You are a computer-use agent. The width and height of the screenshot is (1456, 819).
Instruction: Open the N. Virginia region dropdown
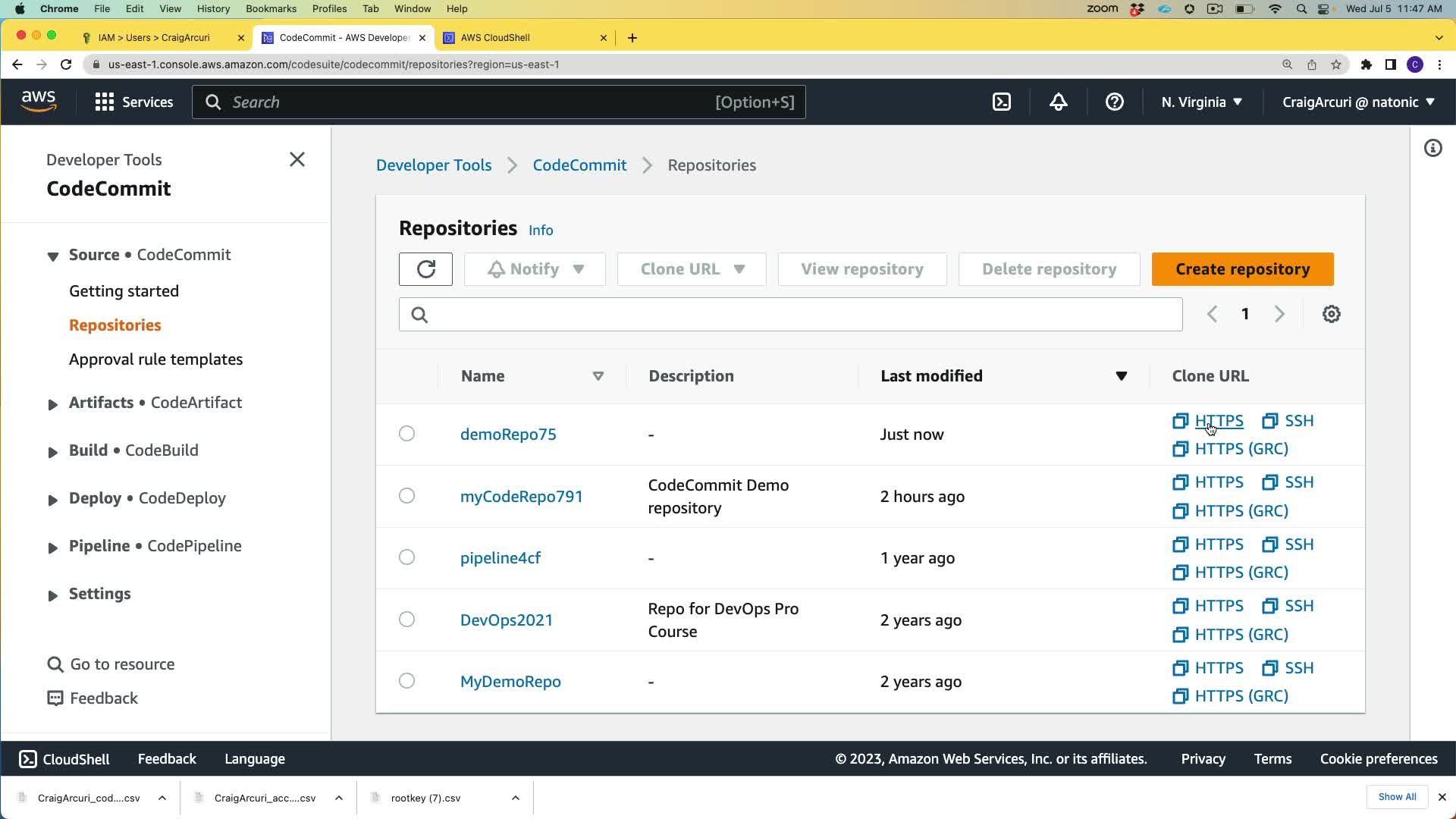tap(1201, 102)
